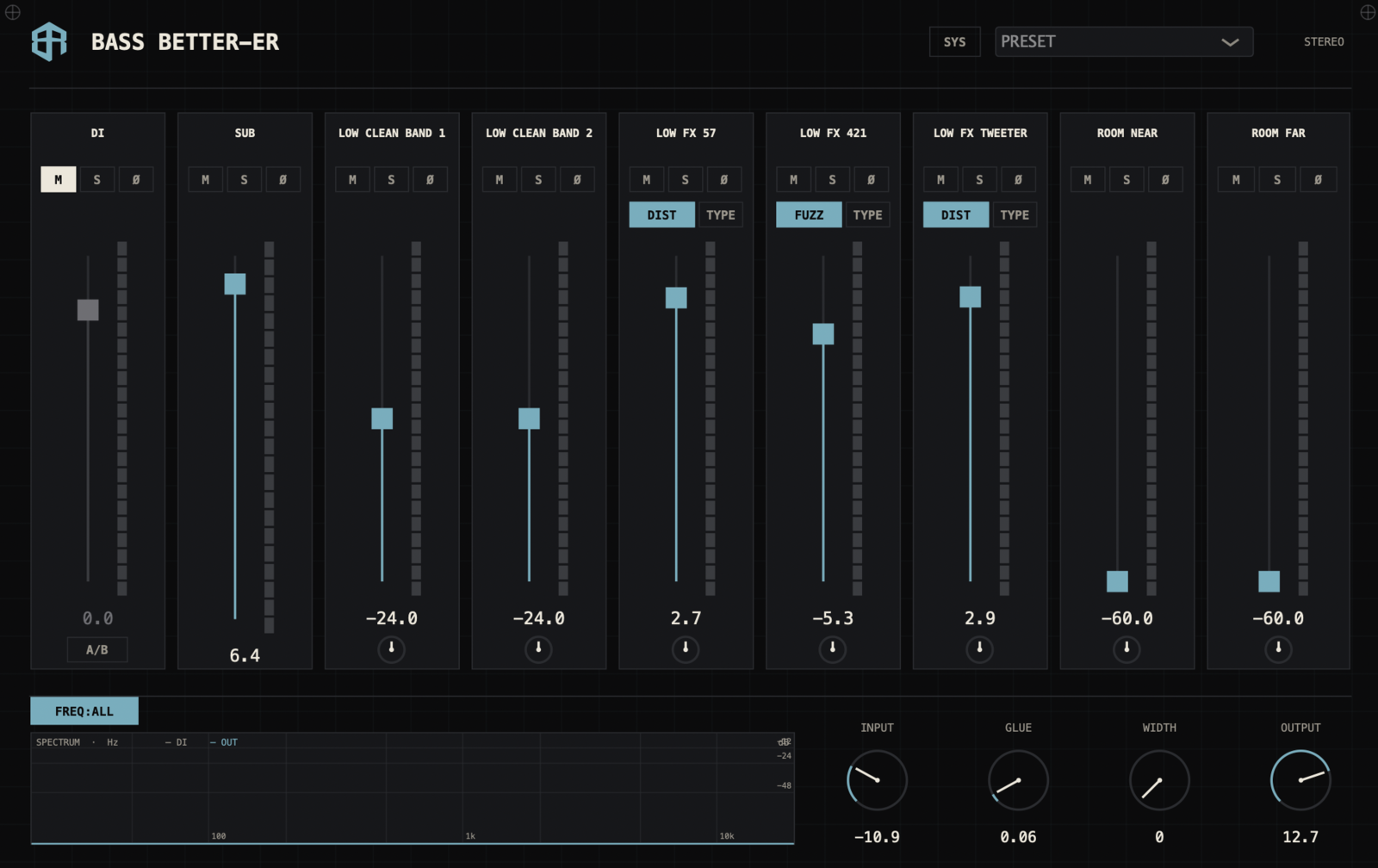The image size is (1378, 868).
Task: Toggle DIST on Low FX 57
Action: (x=661, y=214)
